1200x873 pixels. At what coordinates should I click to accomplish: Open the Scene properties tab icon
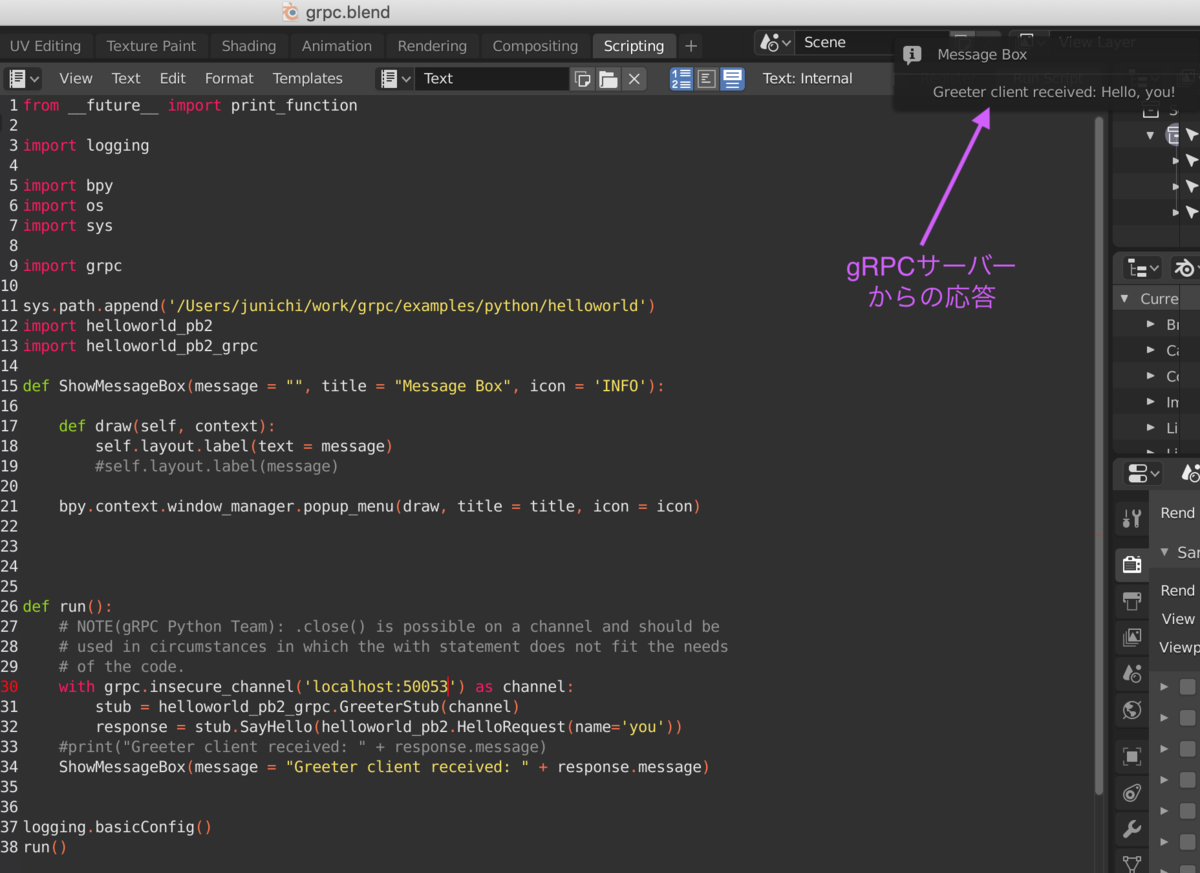pos(1132,673)
